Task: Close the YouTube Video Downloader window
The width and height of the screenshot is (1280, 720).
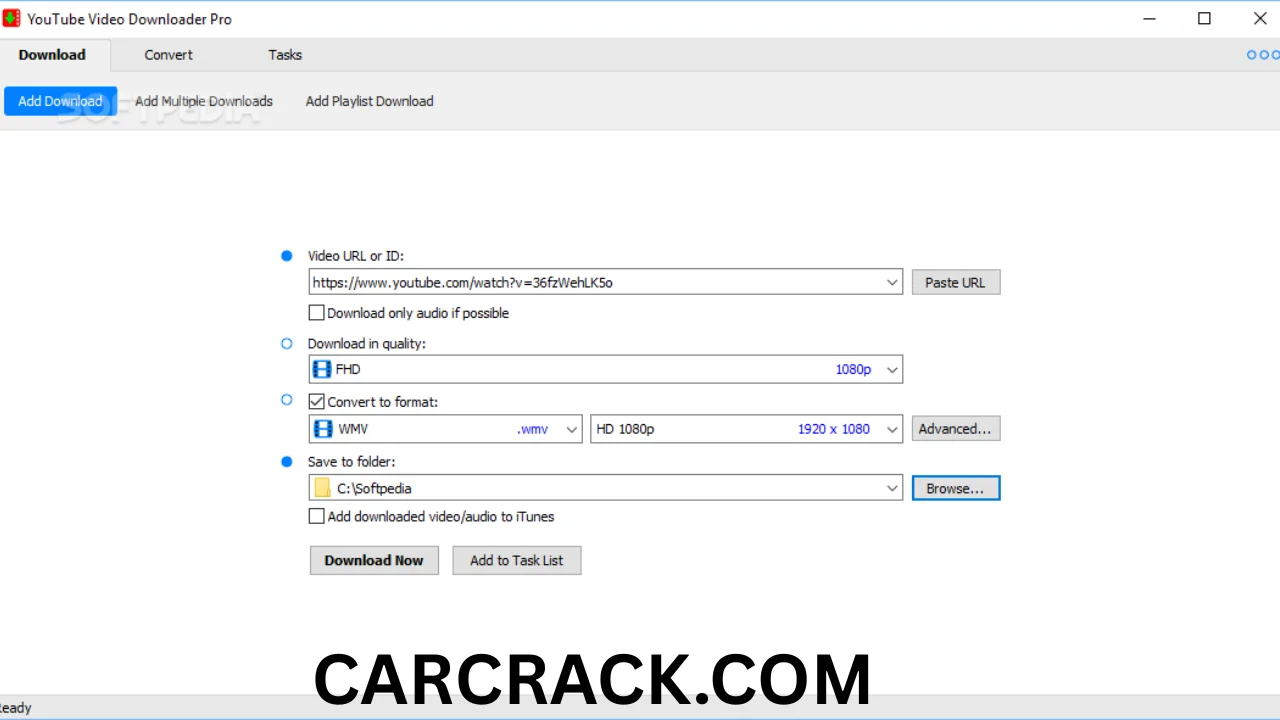Action: pyautogui.click(x=1260, y=19)
